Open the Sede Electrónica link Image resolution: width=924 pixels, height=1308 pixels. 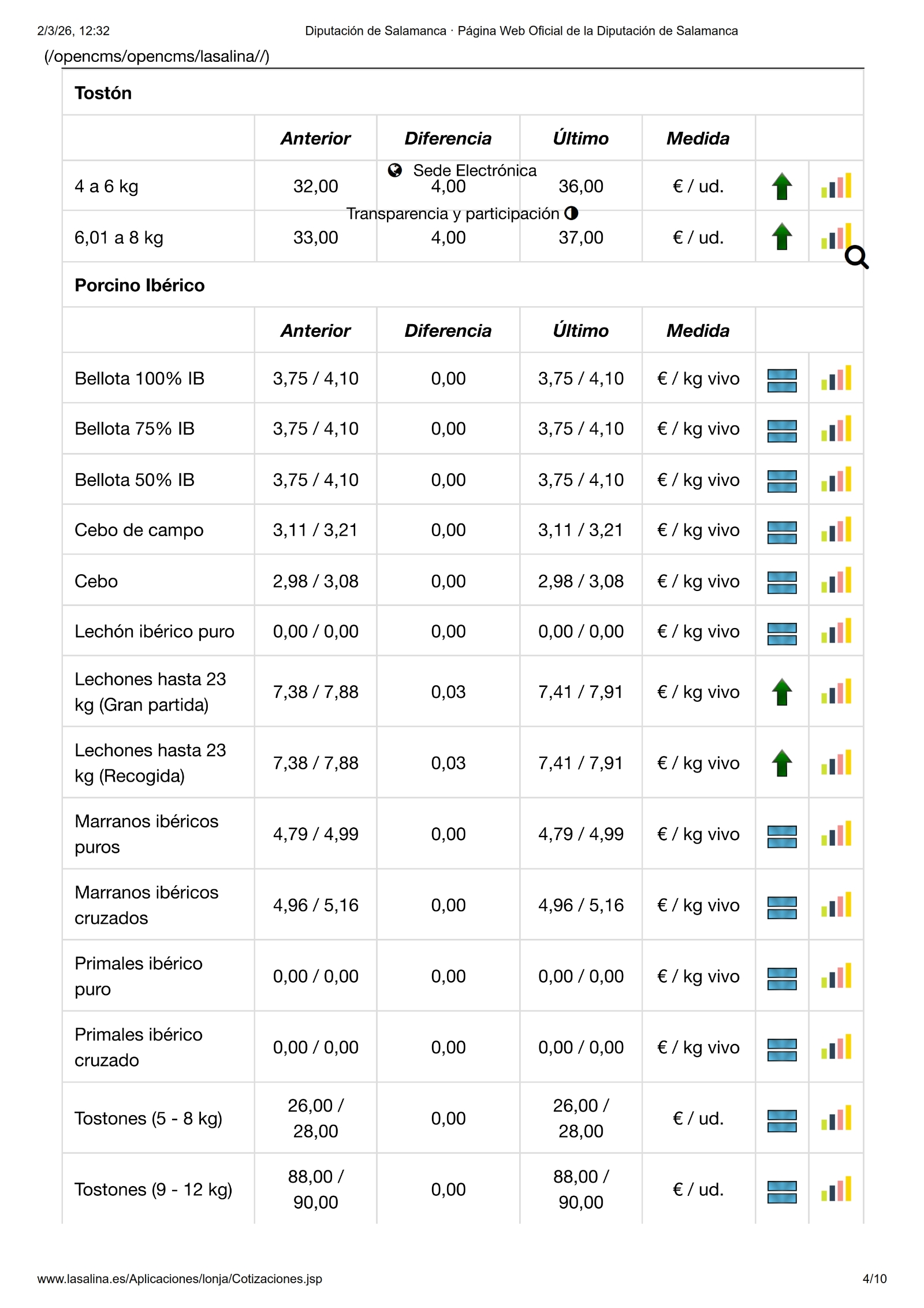point(474,170)
